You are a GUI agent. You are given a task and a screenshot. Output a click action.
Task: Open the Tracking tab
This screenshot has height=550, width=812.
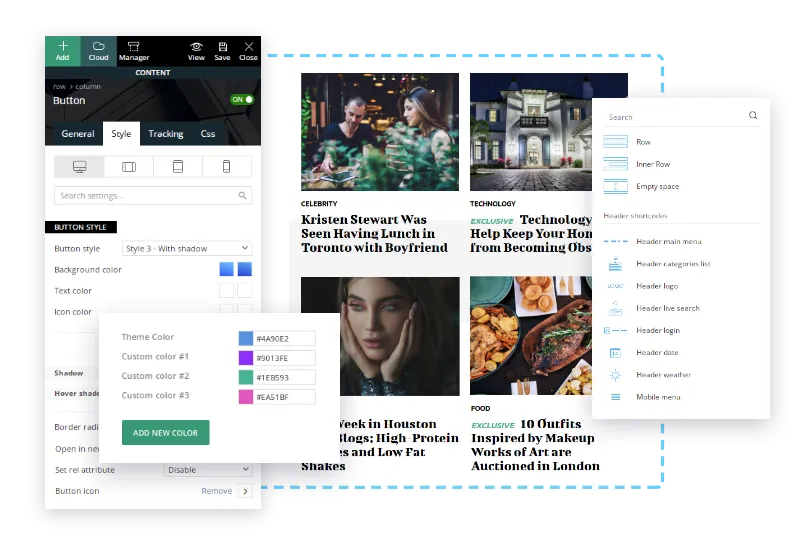(166, 134)
